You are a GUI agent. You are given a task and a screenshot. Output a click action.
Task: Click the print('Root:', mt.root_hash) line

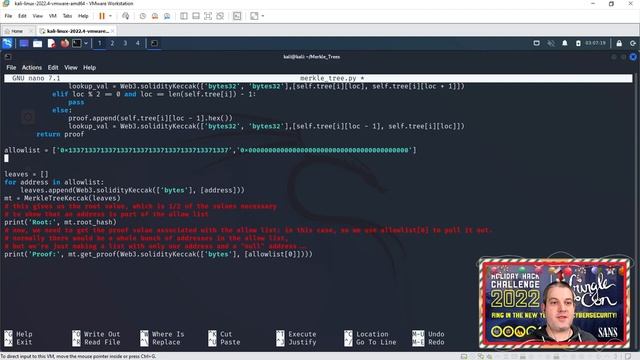coord(60,222)
